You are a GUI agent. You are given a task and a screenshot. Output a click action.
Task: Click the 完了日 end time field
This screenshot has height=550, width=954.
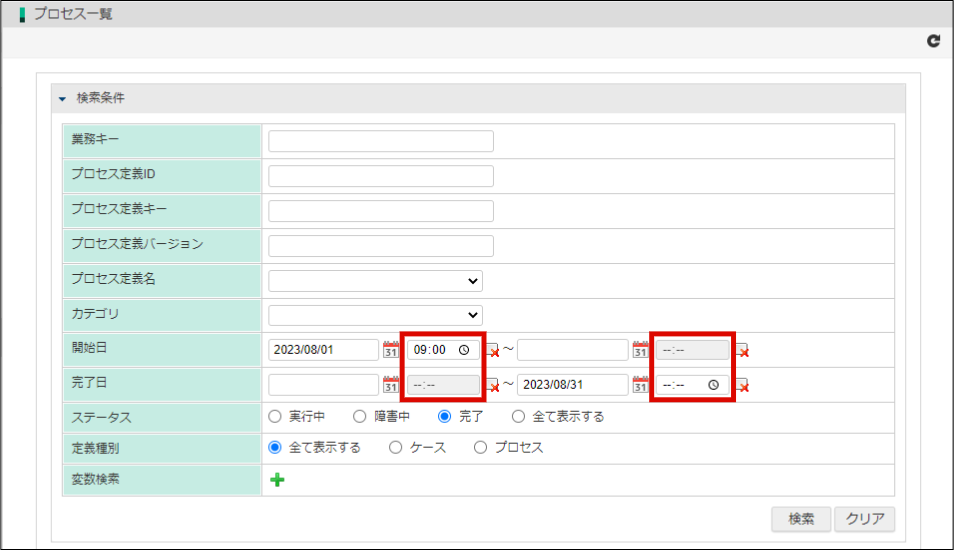pos(692,385)
